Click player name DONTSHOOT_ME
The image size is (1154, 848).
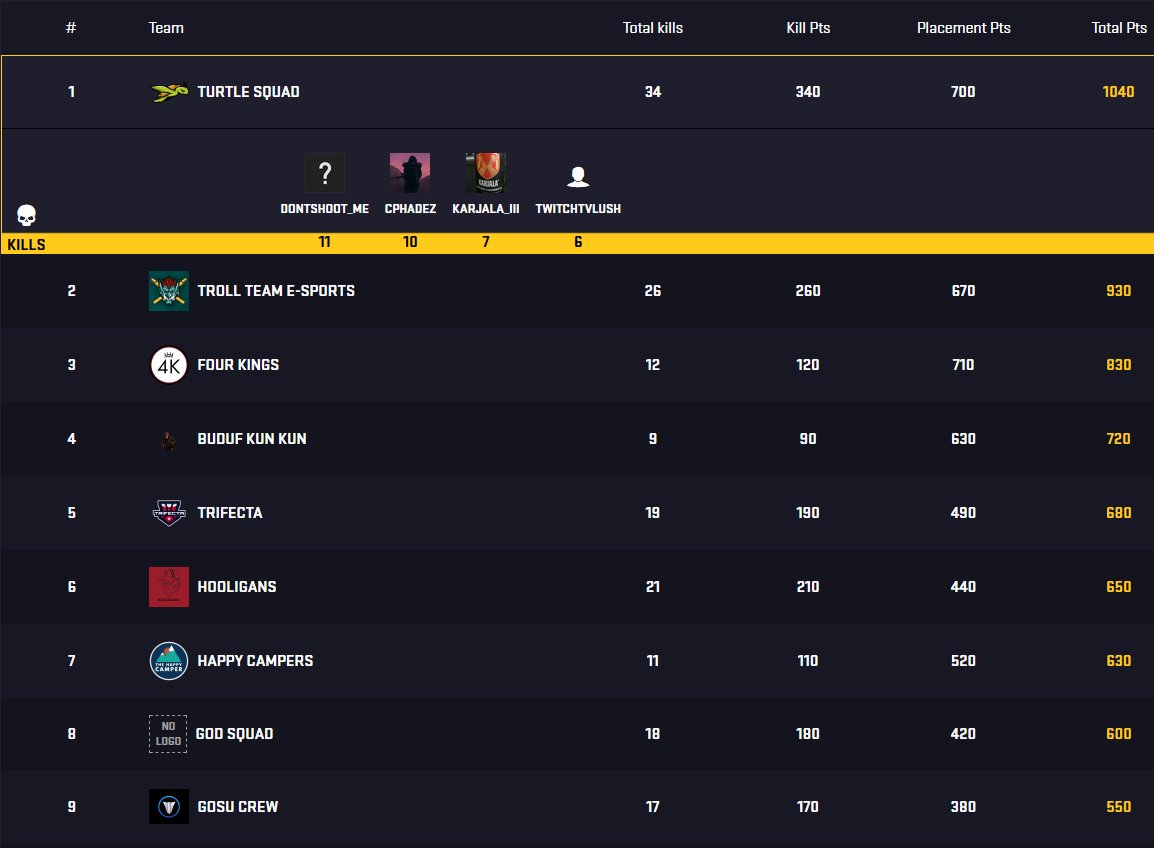click(x=325, y=209)
